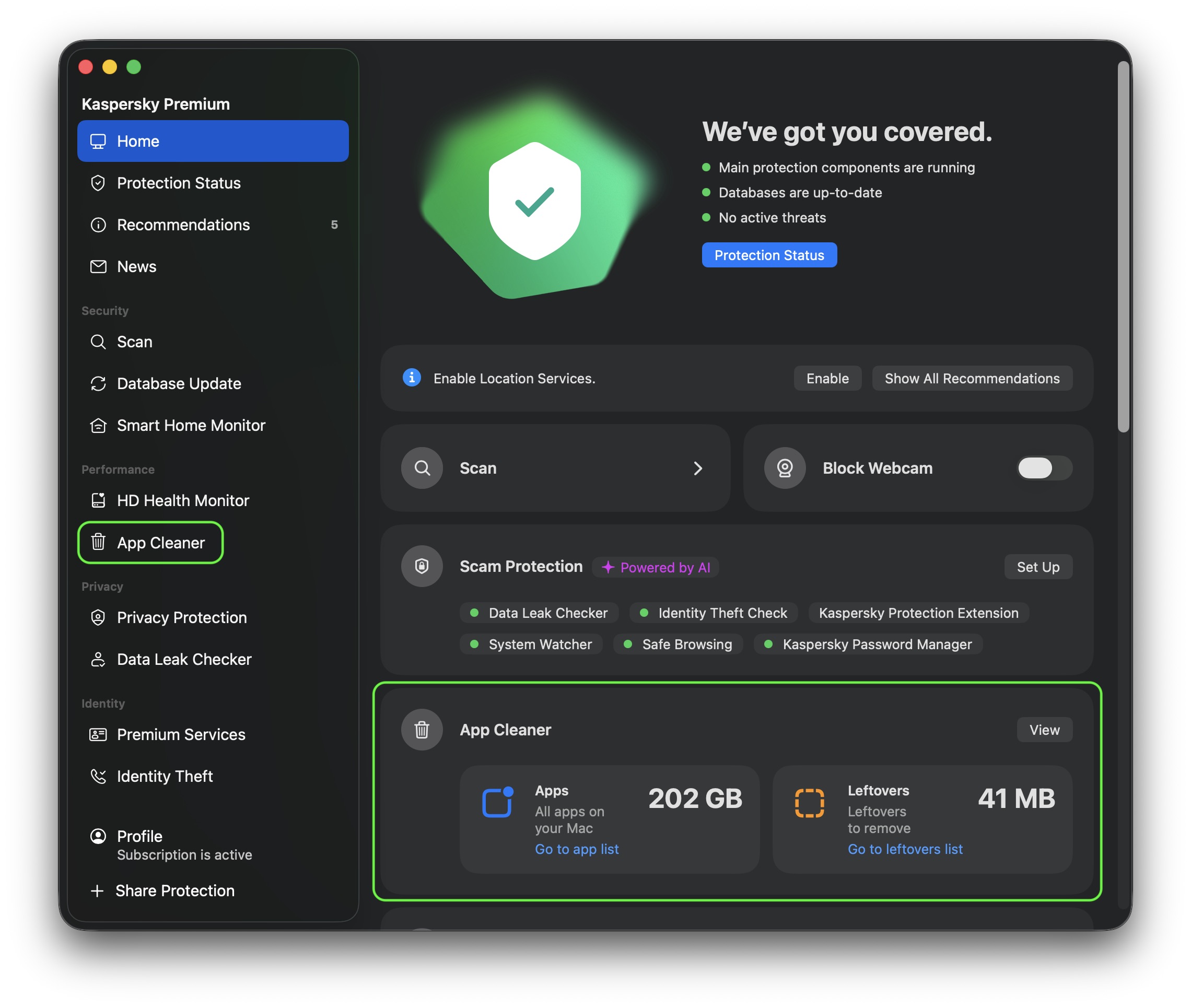The height and width of the screenshot is (1008, 1191).
Task: Click the Data Leak Checker status chip
Action: (539, 613)
